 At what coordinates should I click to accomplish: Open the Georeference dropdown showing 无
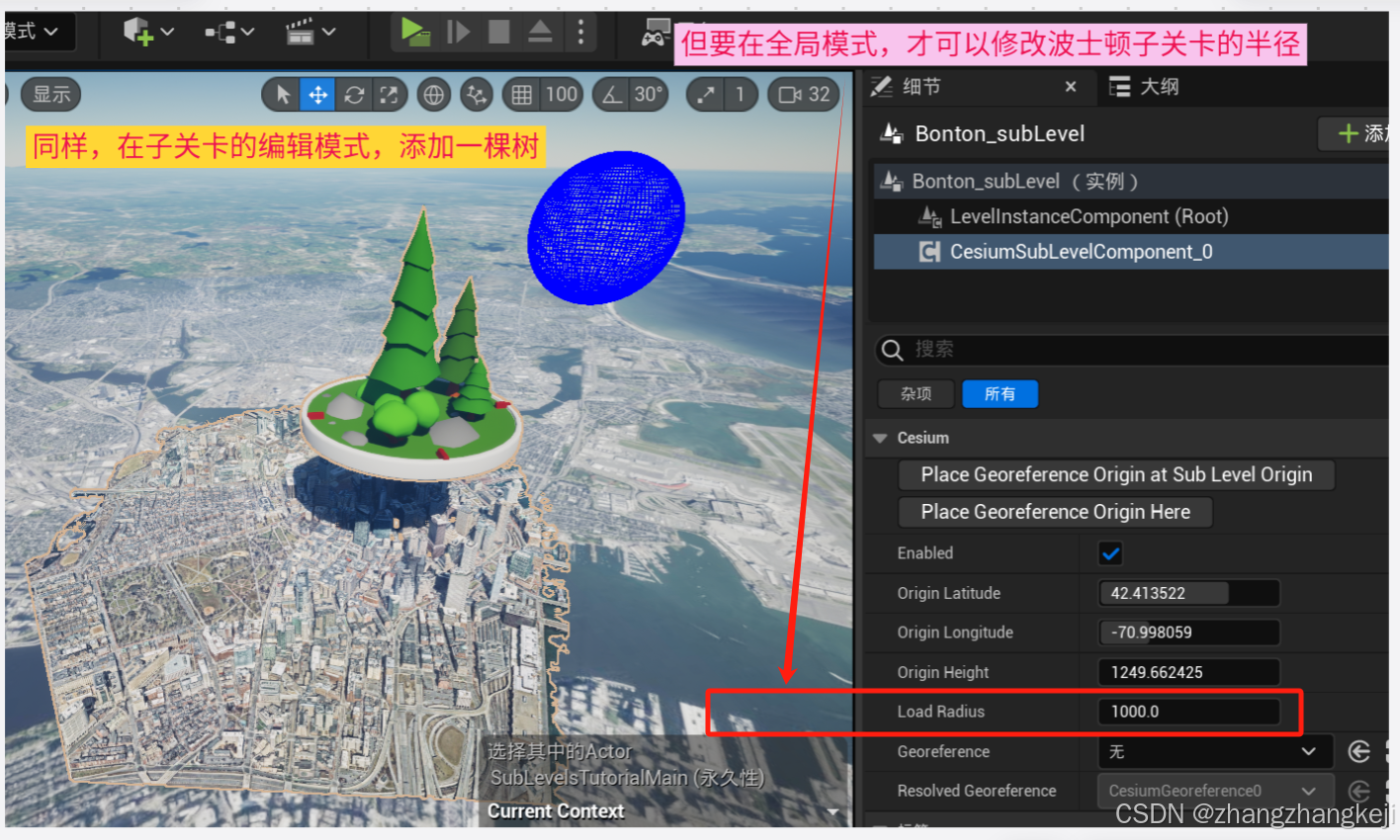pos(1214,751)
